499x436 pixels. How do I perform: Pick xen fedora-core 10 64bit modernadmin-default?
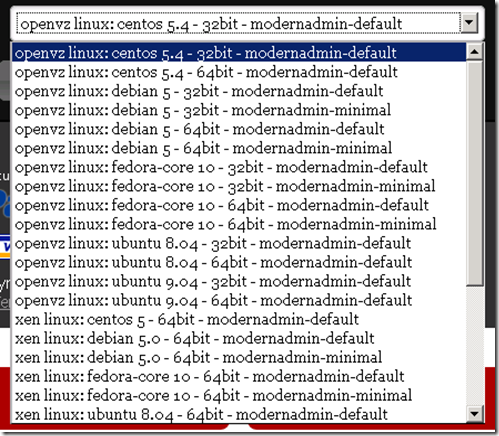[x=239, y=376]
